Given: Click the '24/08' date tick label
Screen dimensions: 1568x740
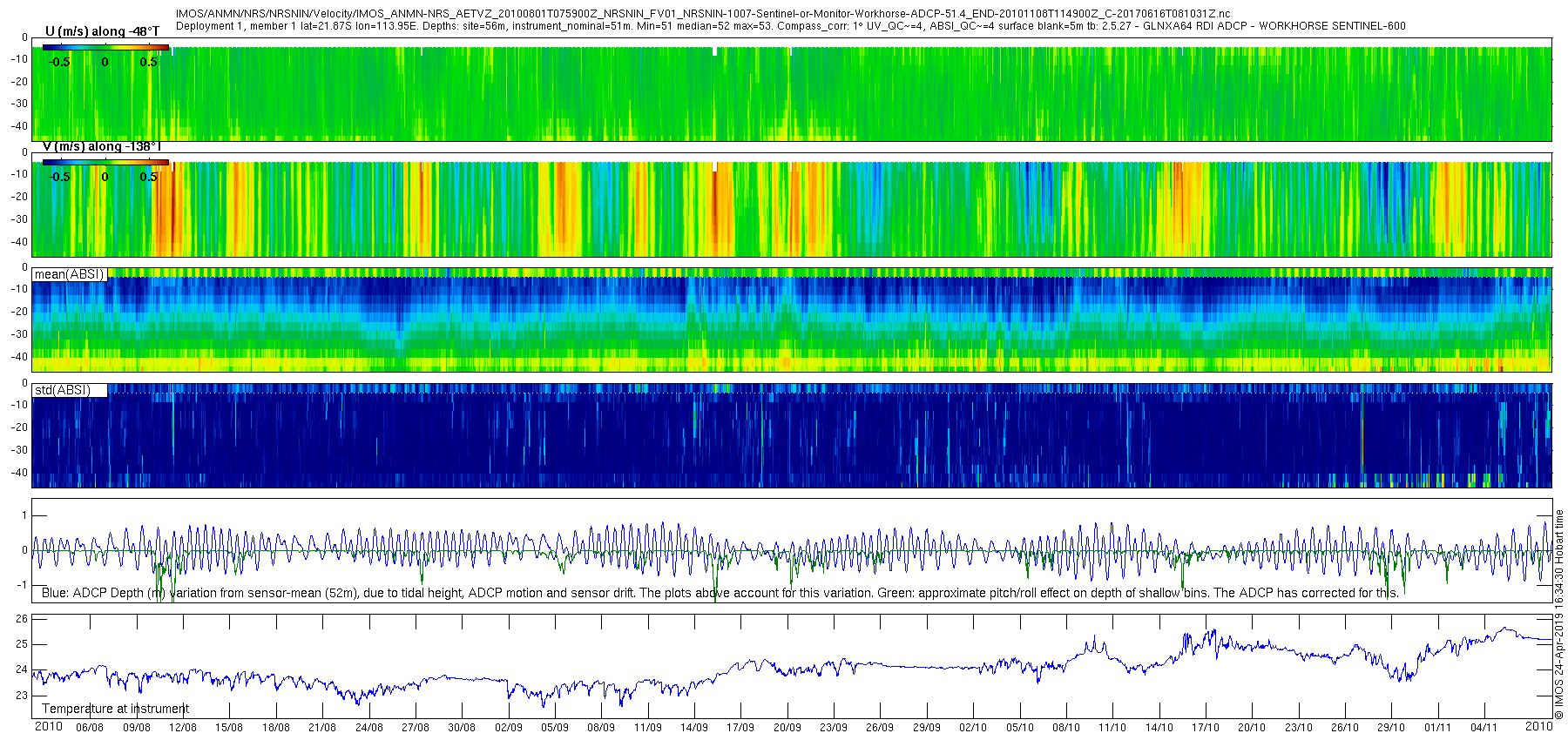Looking at the screenshot, I should point(369,728).
